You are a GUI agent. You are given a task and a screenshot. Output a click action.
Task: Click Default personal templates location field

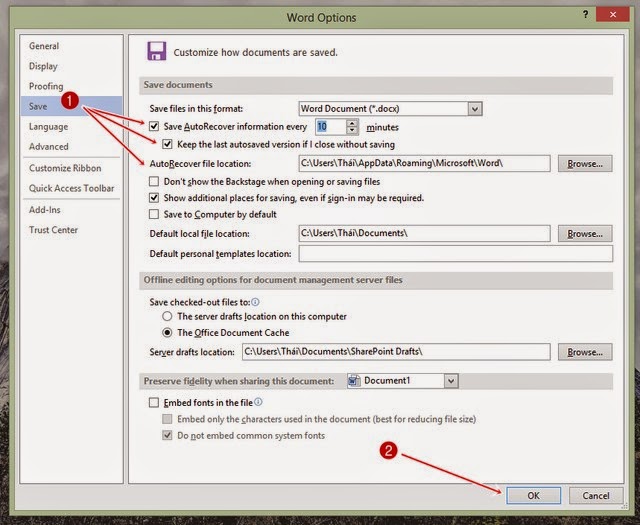click(x=456, y=254)
